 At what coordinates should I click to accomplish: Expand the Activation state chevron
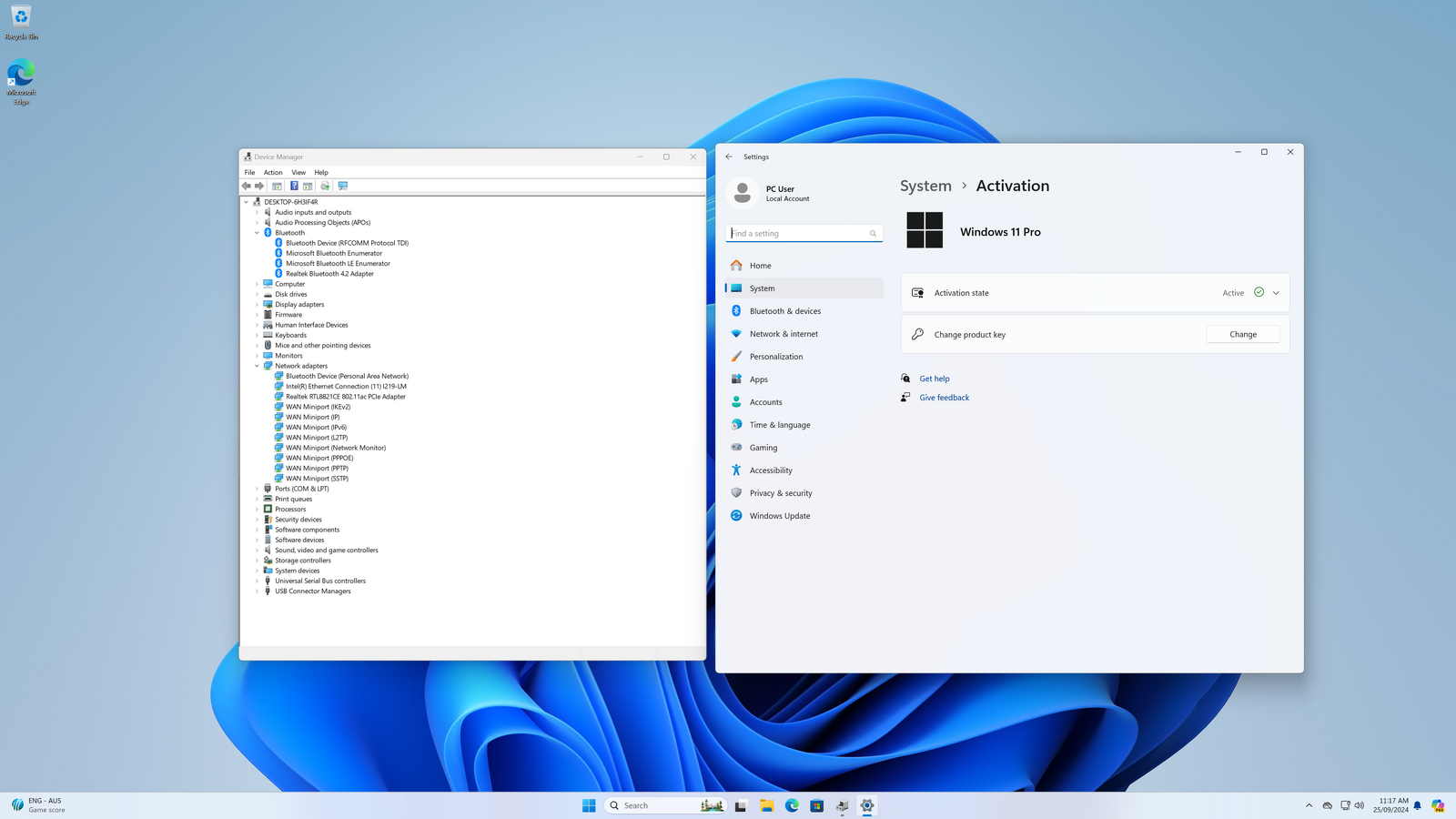(1276, 293)
